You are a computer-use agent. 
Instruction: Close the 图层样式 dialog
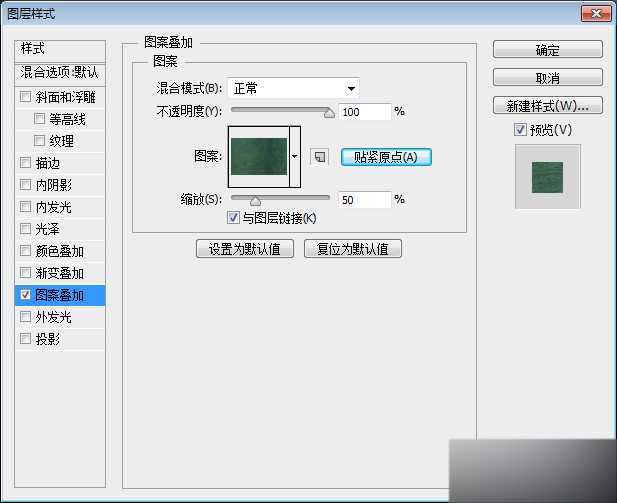tap(596, 14)
